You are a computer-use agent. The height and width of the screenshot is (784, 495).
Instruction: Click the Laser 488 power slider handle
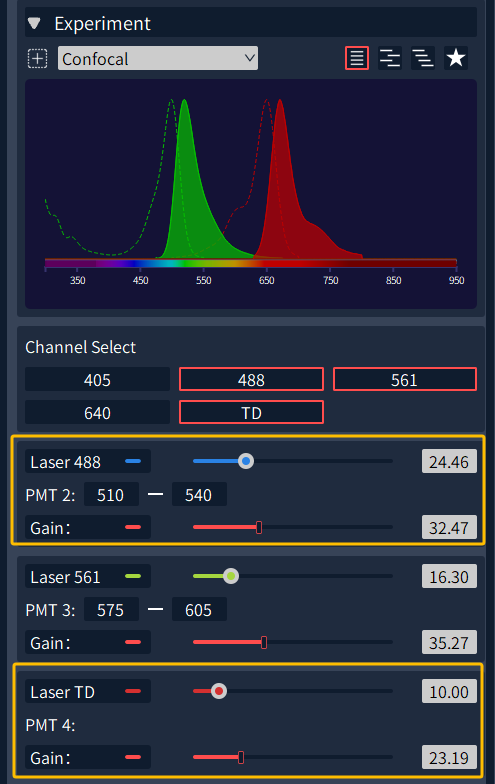pyautogui.click(x=246, y=461)
